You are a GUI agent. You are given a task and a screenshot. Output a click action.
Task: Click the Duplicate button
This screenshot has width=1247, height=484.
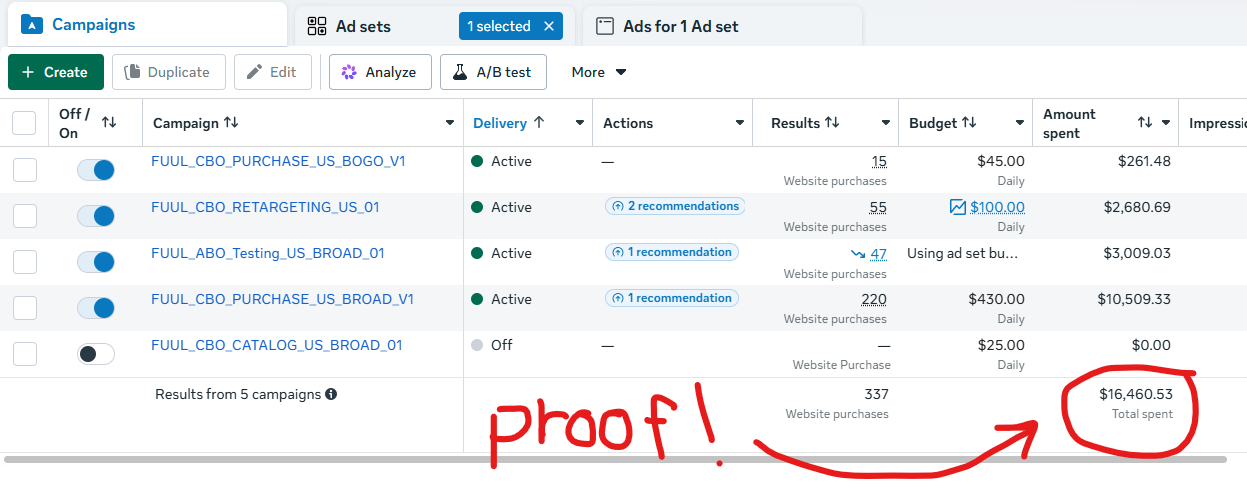point(168,72)
